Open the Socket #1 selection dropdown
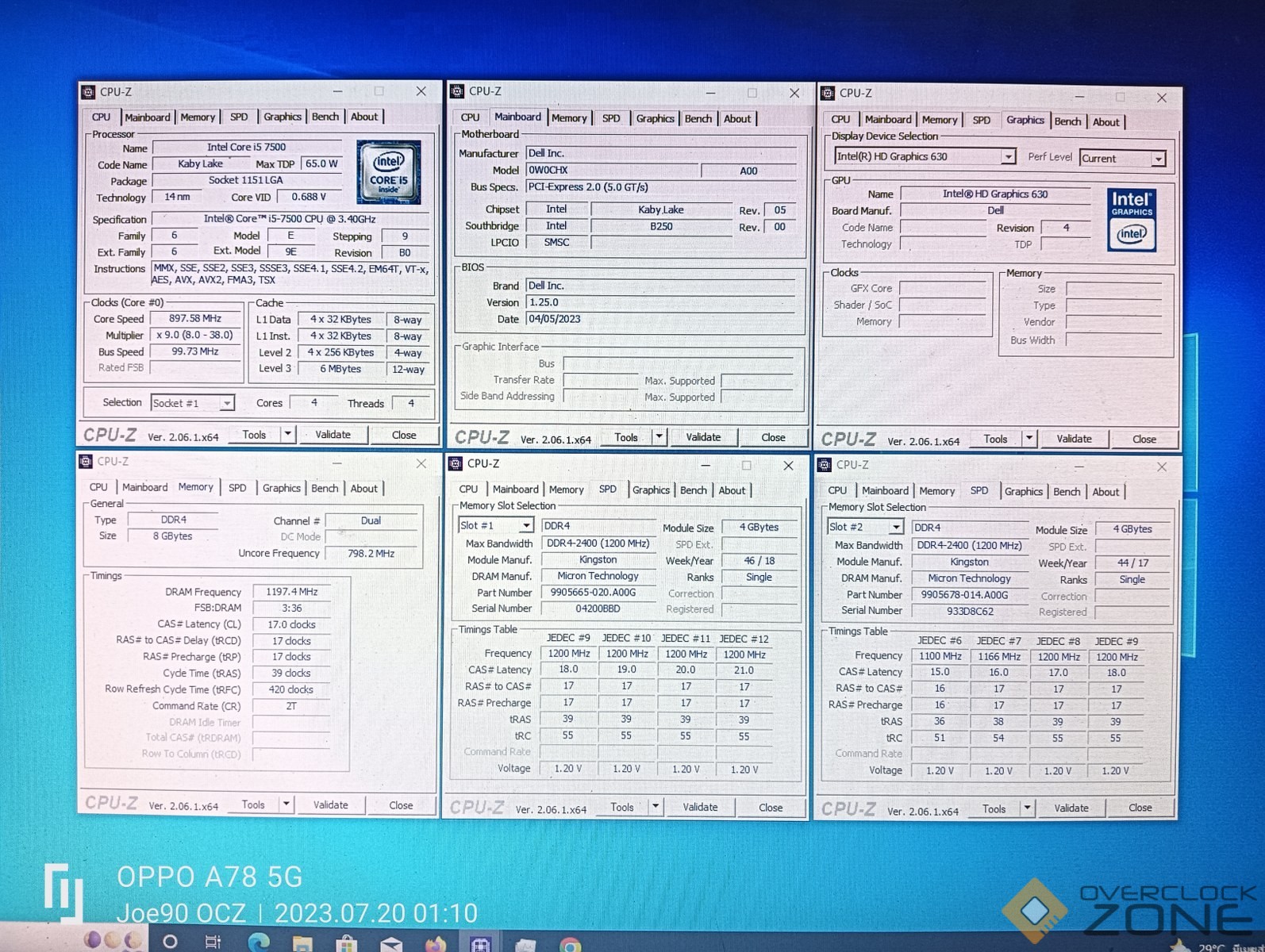This screenshot has width=1265, height=952. 226,404
